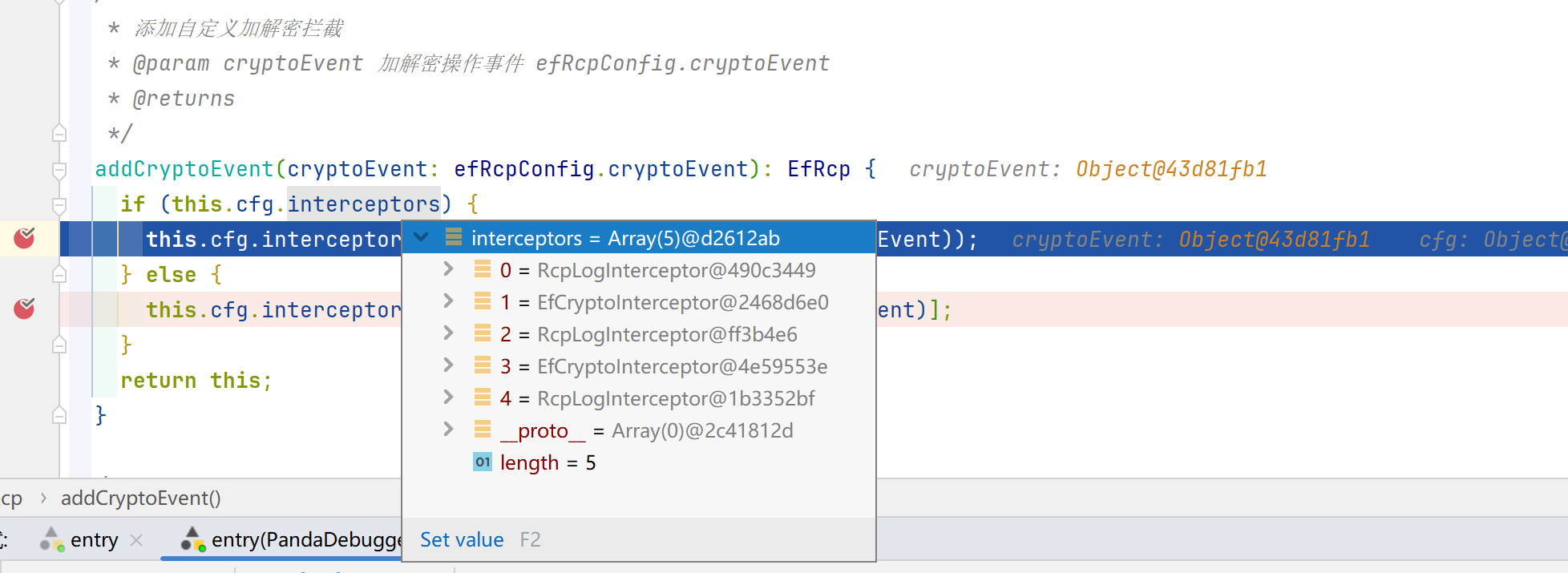The height and width of the screenshot is (573, 1568).
Task: Click addCryptoEvent() breadcrumb
Action: 141,498
